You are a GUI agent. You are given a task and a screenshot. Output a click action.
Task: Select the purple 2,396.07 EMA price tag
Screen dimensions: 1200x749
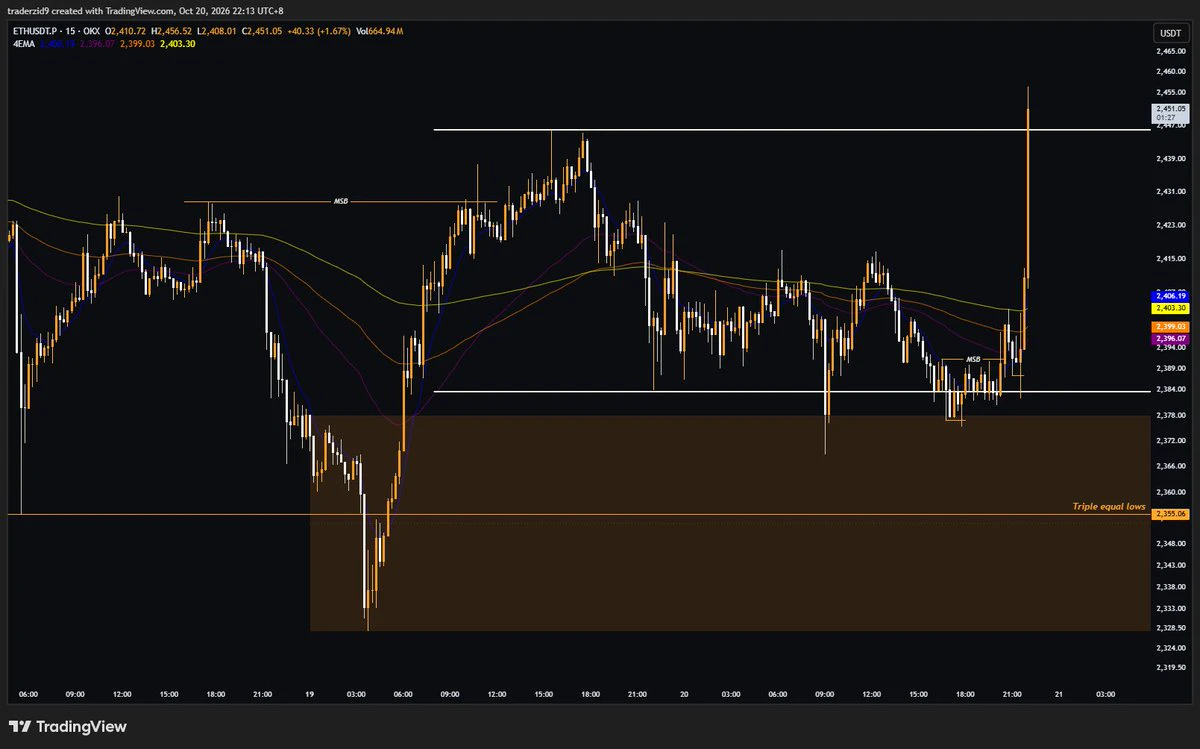pyautogui.click(x=1170, y=338)
